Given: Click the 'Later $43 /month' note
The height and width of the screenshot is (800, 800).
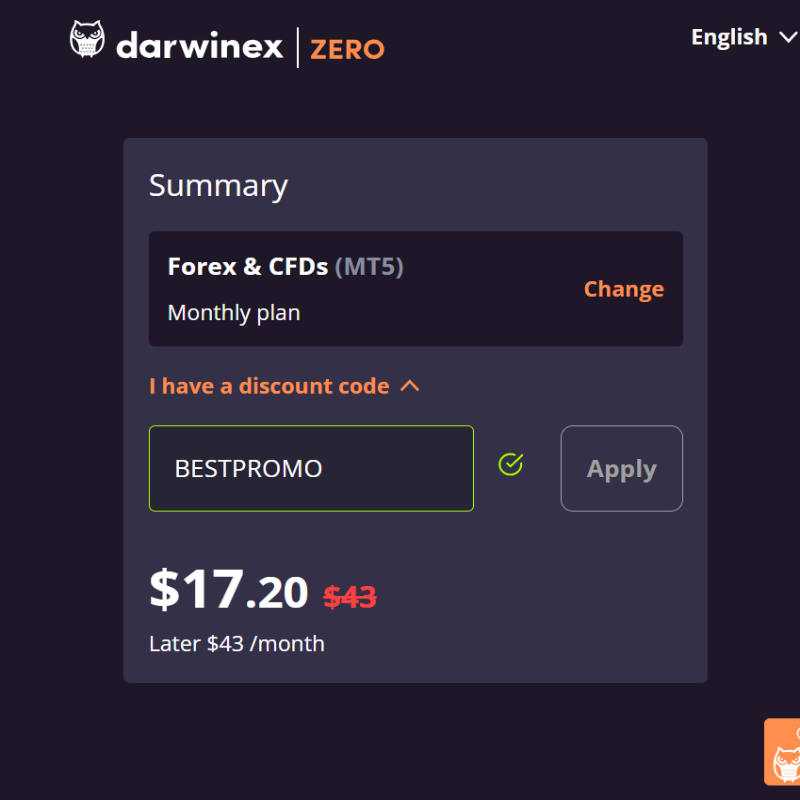Looking at the screenshot, I should coord(237,644).
